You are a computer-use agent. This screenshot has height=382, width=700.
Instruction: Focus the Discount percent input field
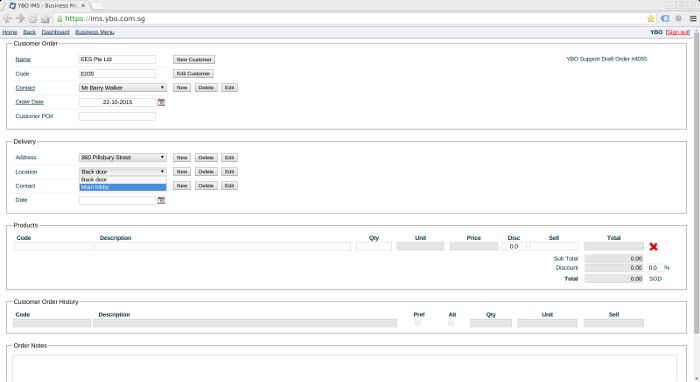click(x=655, y=268)
